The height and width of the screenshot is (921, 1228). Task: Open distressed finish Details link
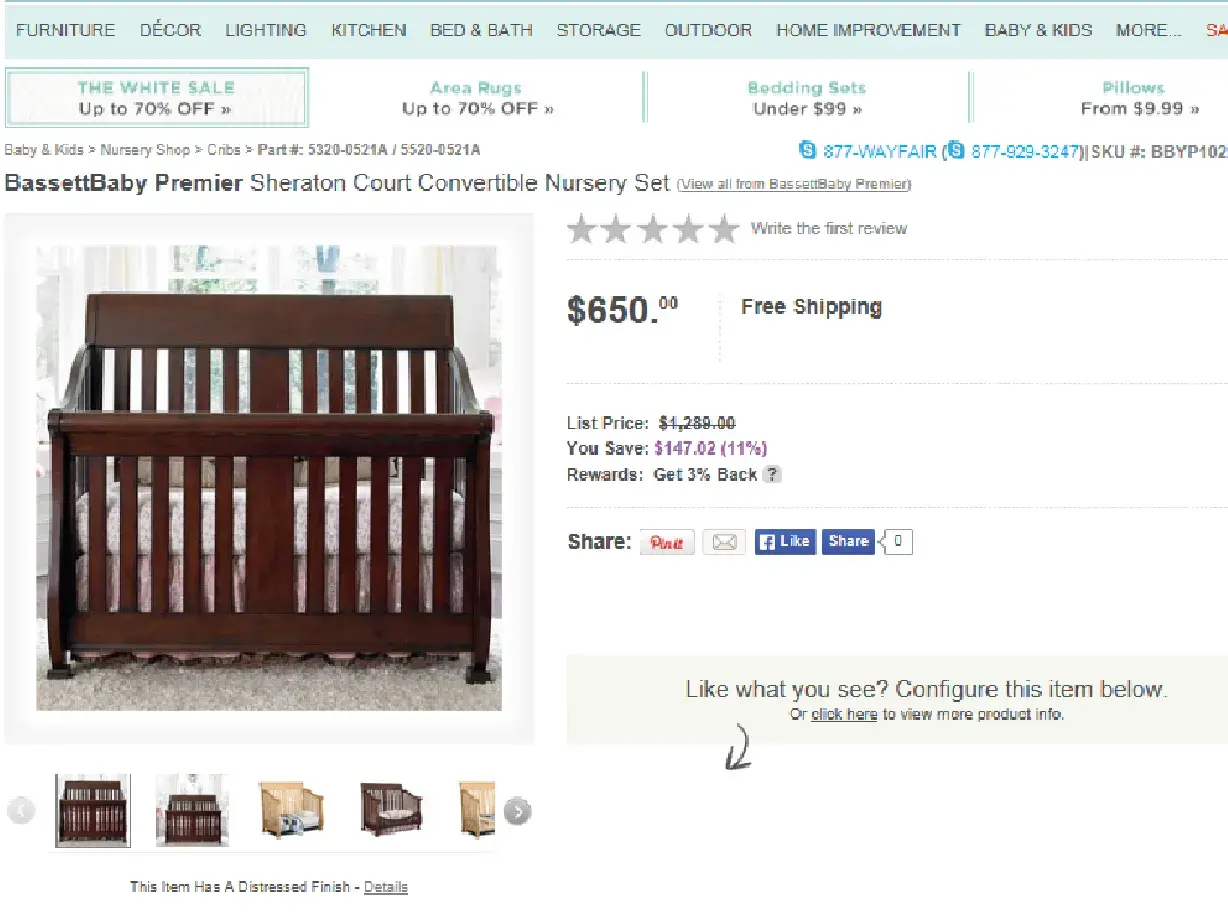pyautogui.click(x=385, y=887)
